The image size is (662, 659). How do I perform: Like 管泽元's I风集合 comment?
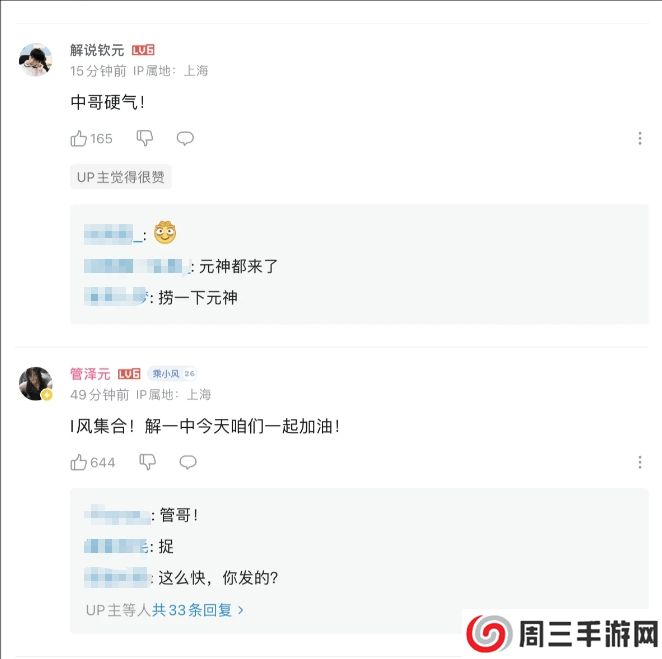pos(79,462)
